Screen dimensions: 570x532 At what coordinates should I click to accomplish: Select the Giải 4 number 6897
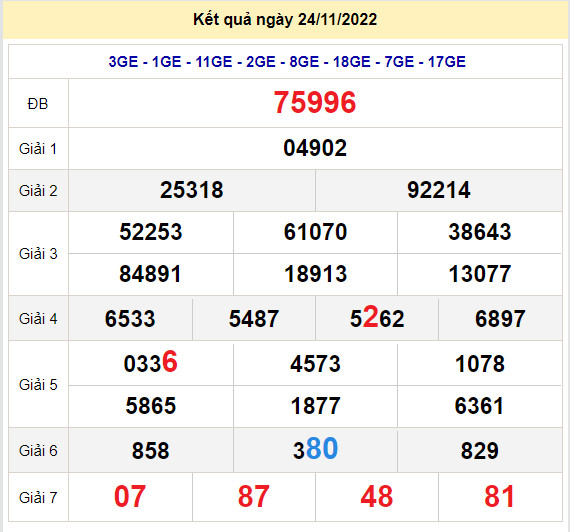500,319
